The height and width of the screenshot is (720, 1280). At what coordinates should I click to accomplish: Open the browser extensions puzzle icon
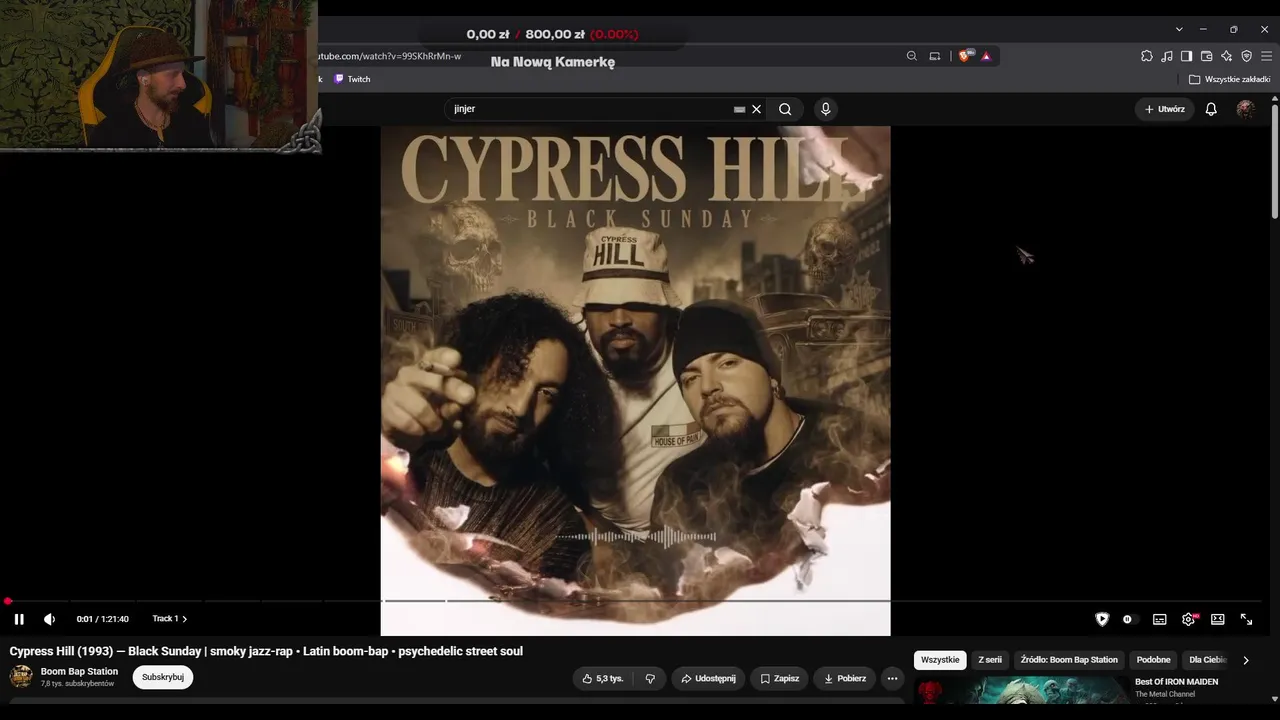pyautogui.click(x=1147, y=56)
